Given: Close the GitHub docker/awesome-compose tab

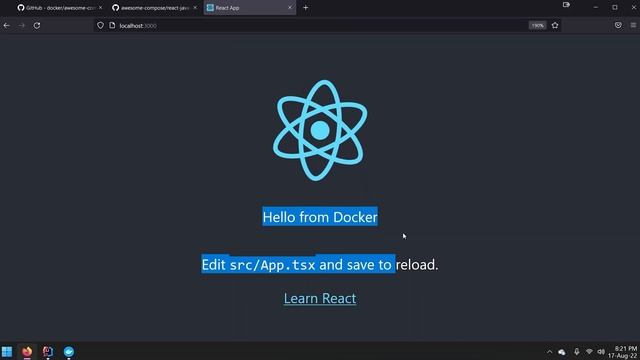Looking at the screenshot, I should (x=100, y=8).
